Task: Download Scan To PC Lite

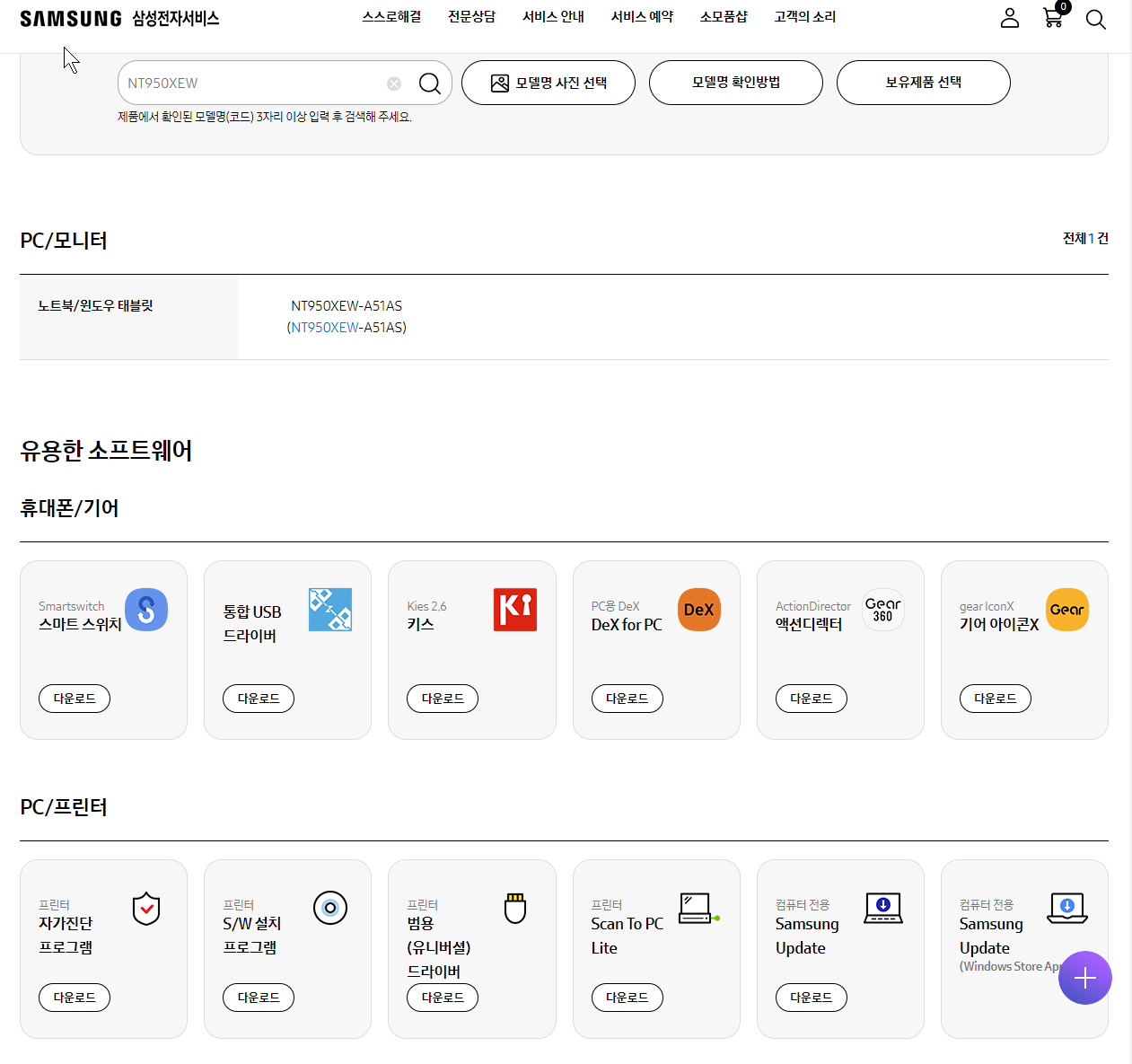Action: point(627,998)
